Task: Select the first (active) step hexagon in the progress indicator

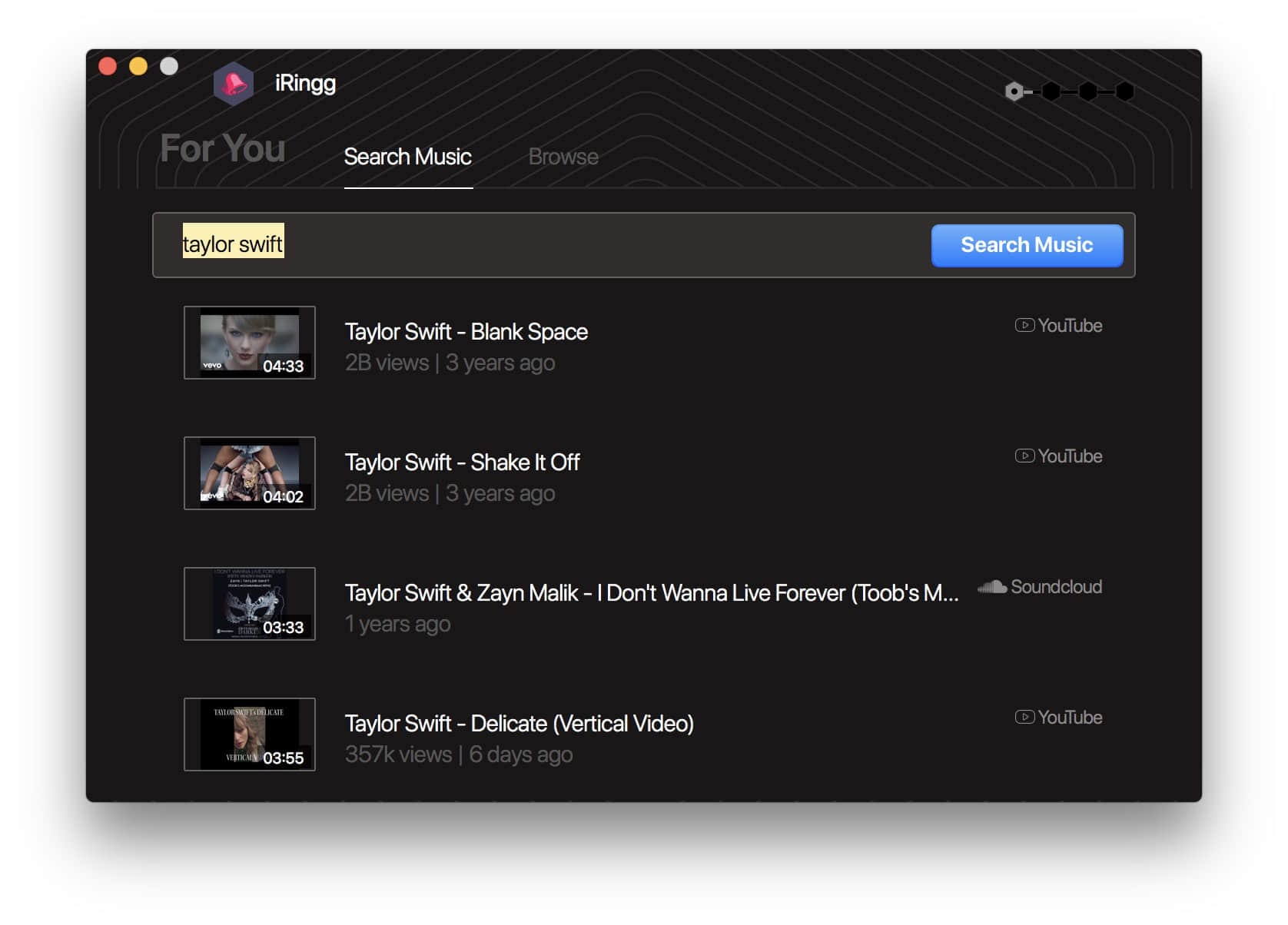Action: (x=1014, y=92)
